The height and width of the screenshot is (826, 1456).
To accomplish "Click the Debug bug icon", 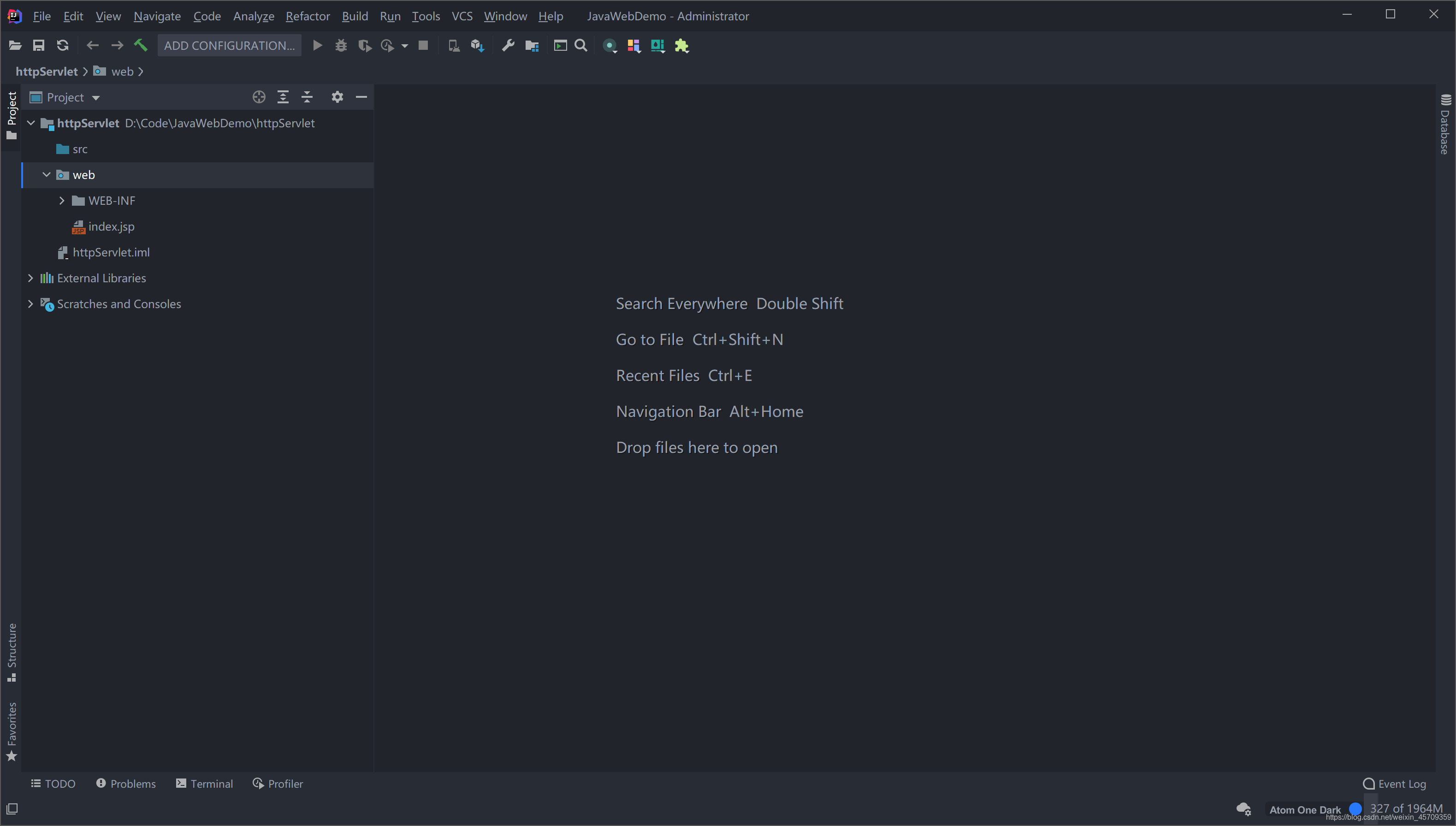I will tap(341, 45).
